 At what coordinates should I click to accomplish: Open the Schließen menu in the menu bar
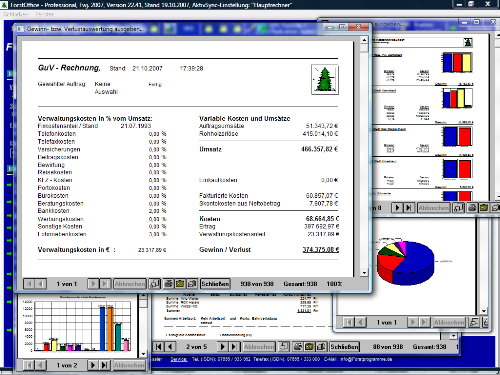[16, 14]
